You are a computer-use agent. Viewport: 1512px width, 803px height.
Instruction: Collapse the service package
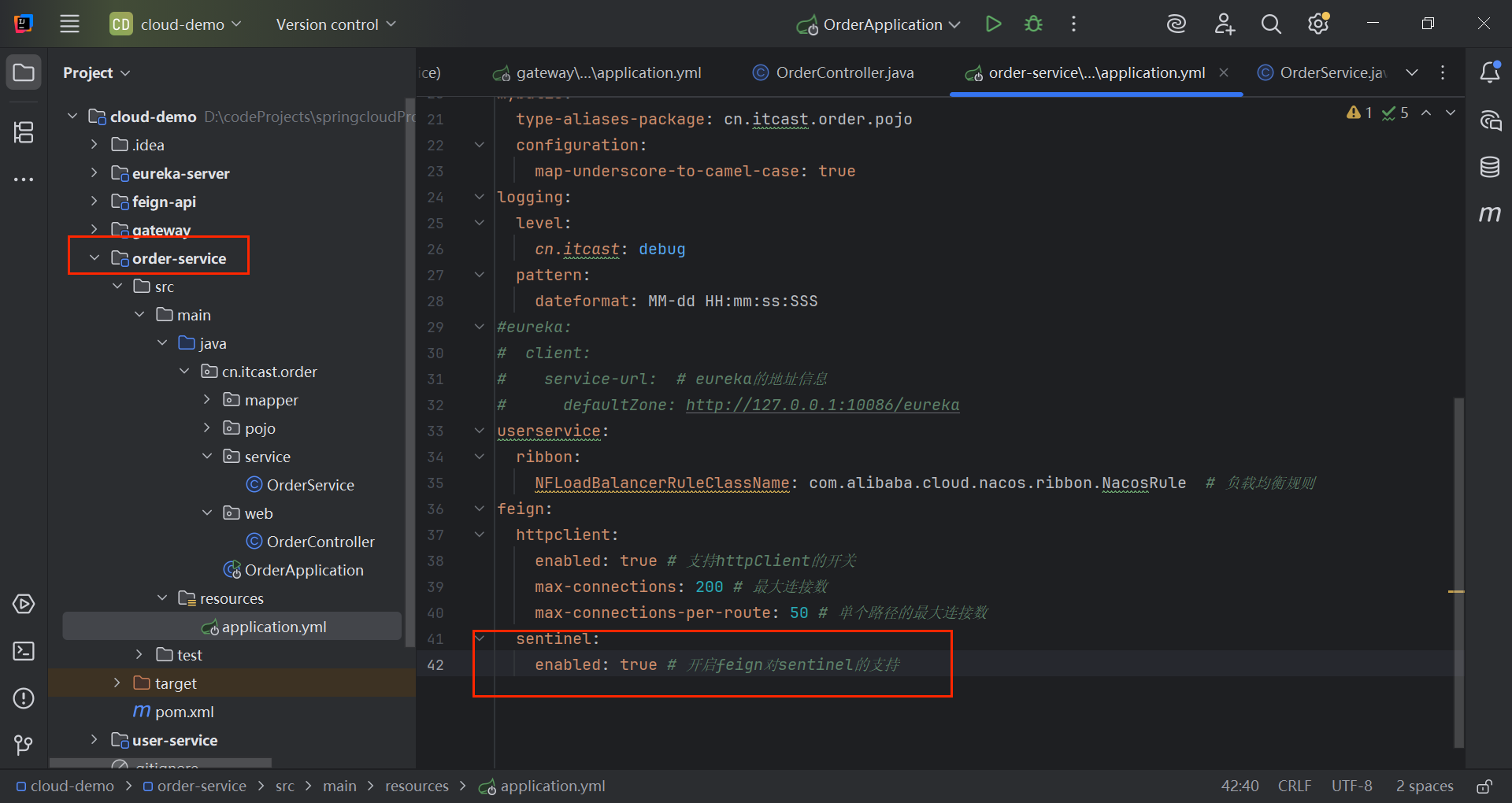pyautogui.click(x=206, y=457)
